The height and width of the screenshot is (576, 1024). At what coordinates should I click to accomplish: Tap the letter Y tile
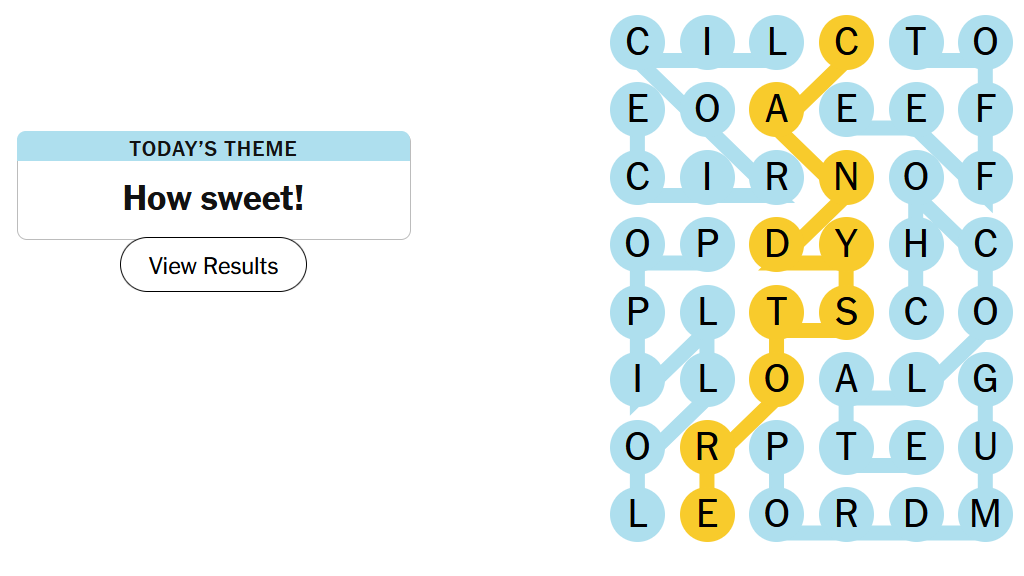[x=846, y=245]
